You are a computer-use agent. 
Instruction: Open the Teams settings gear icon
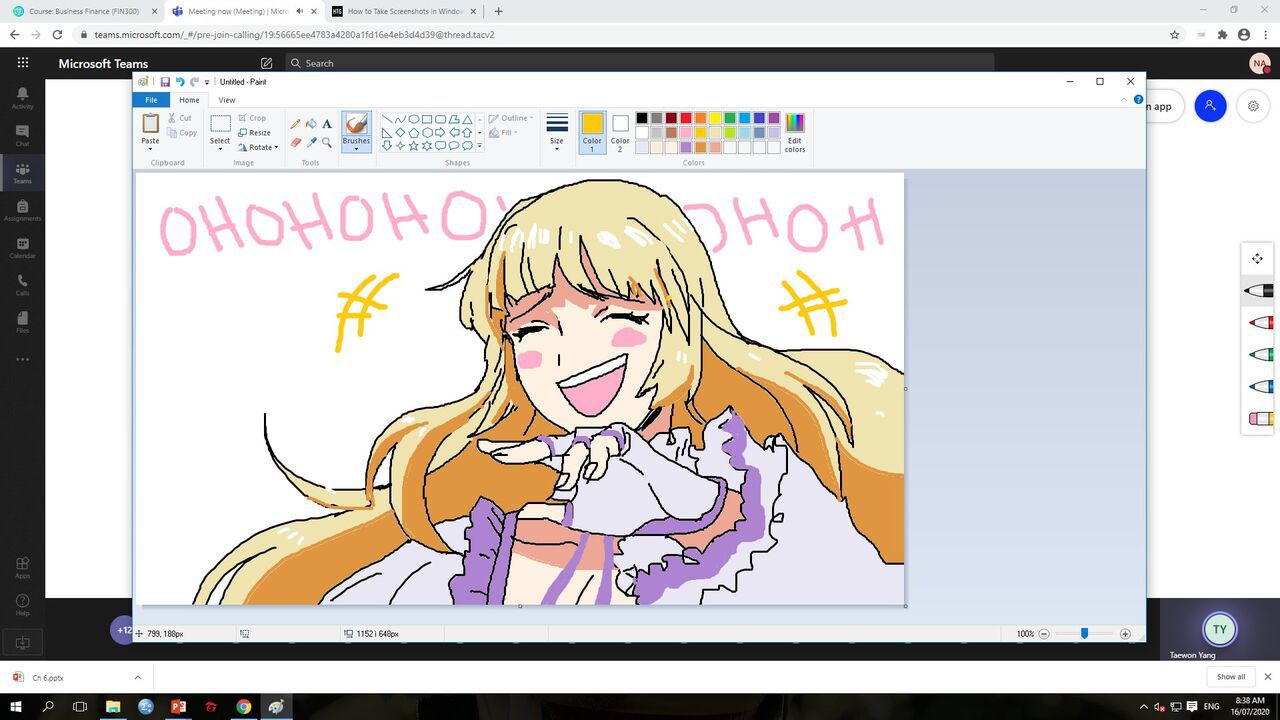[x=1253, y=106]
